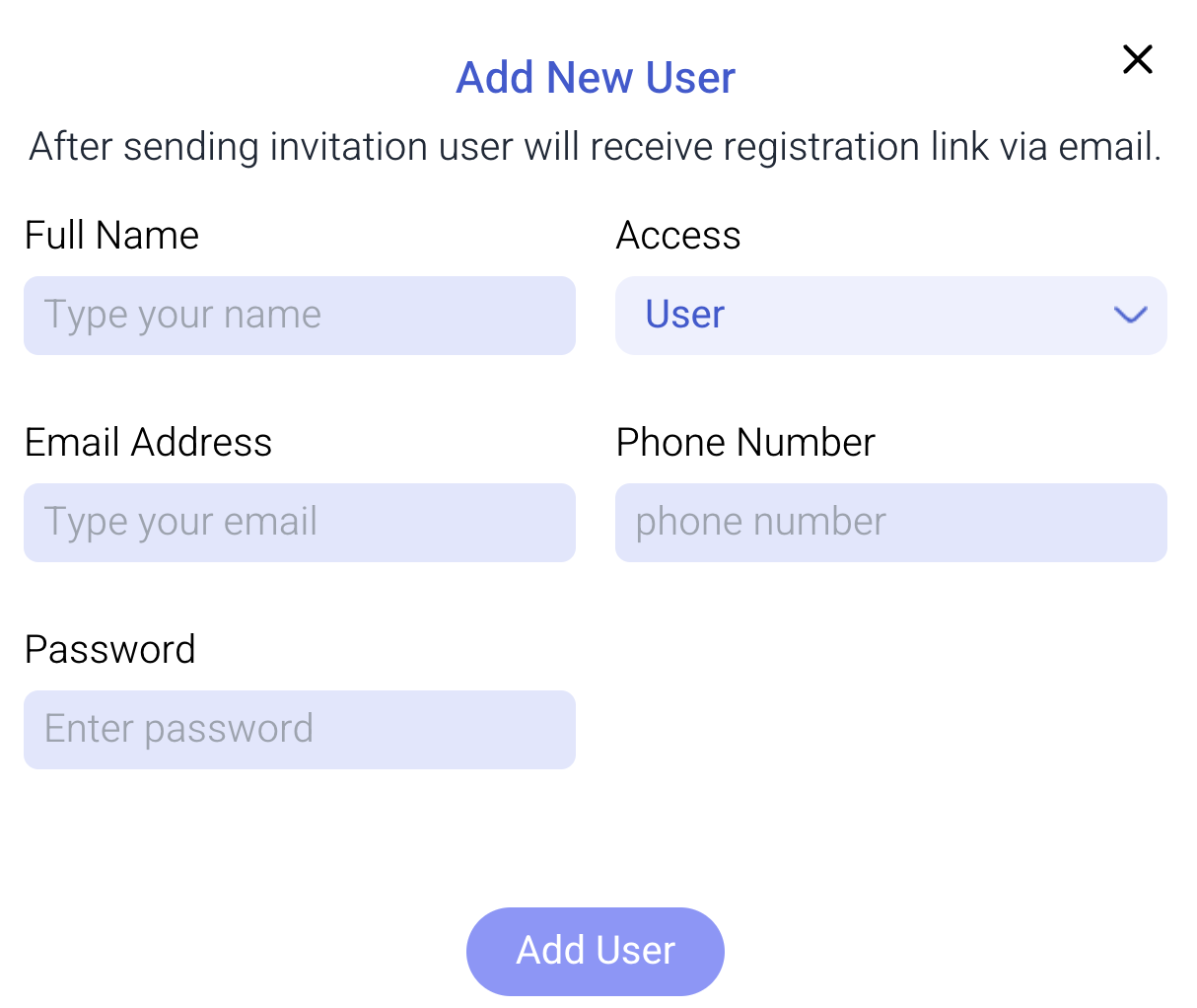Close the Add New User dialog
This screenshot has height=1008, width=1197.
click(1137, 59)
